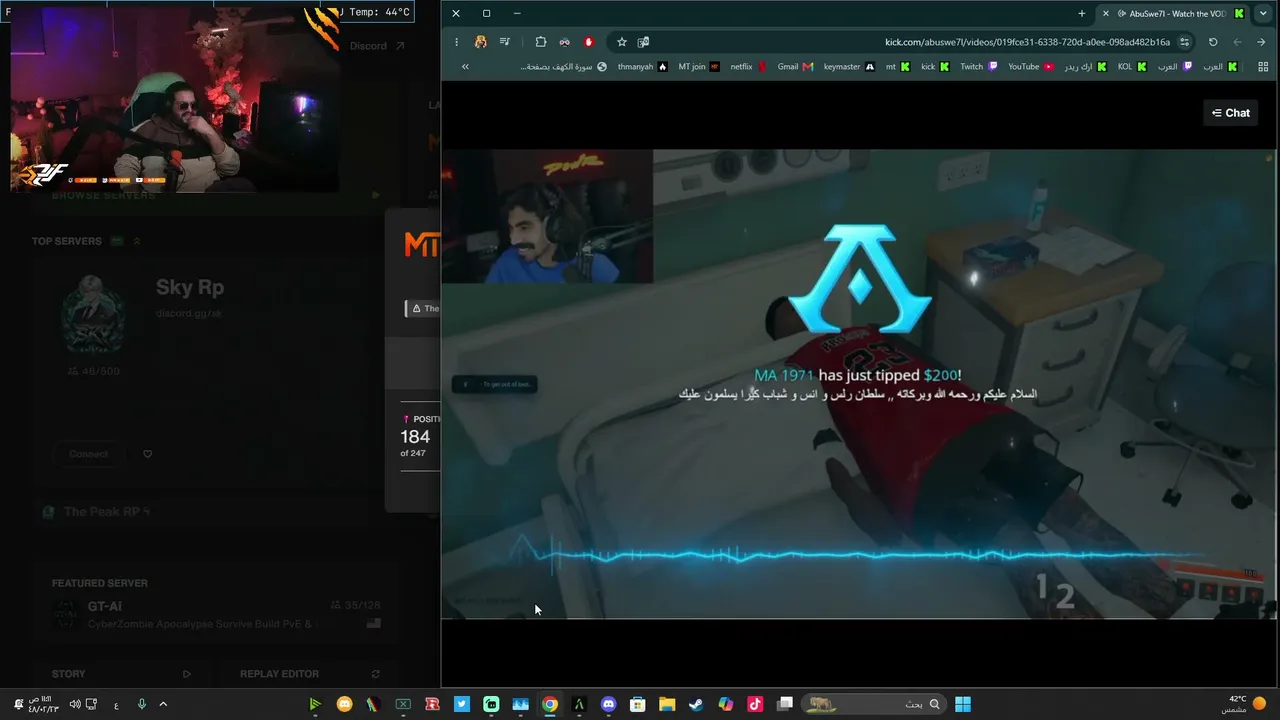Open Steam from the taskbar
The height and width of the screenshot is (720, 1280).
click(x=696, y=704)
